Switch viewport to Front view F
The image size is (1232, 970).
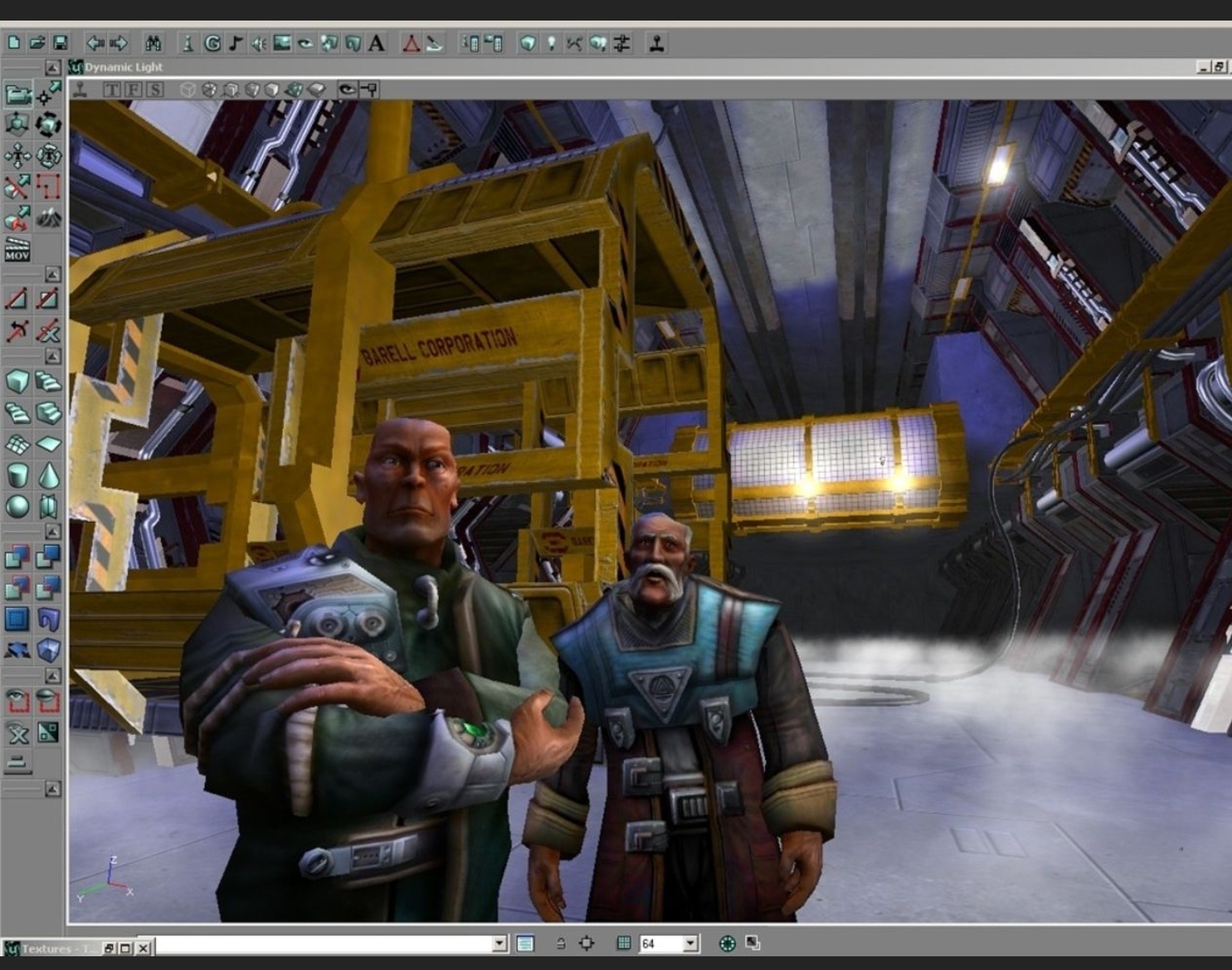point(133,89)
